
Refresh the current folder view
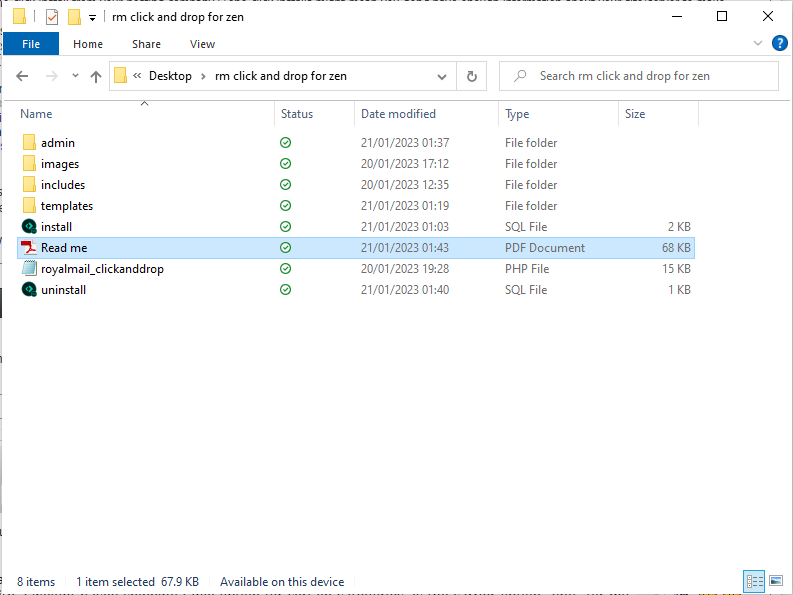[471, 76]
